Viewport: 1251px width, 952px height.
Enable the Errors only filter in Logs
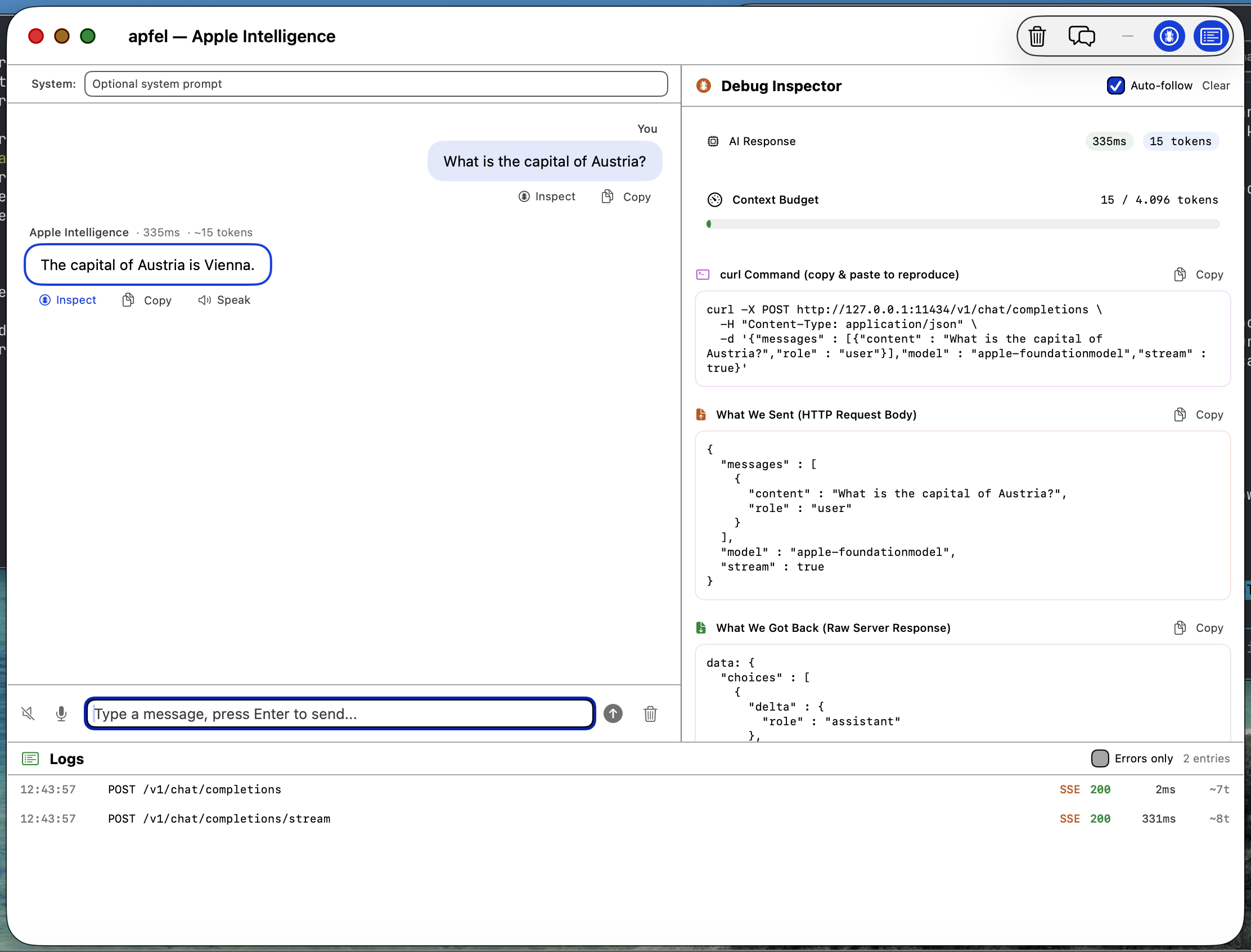[x=1100, y=758]
